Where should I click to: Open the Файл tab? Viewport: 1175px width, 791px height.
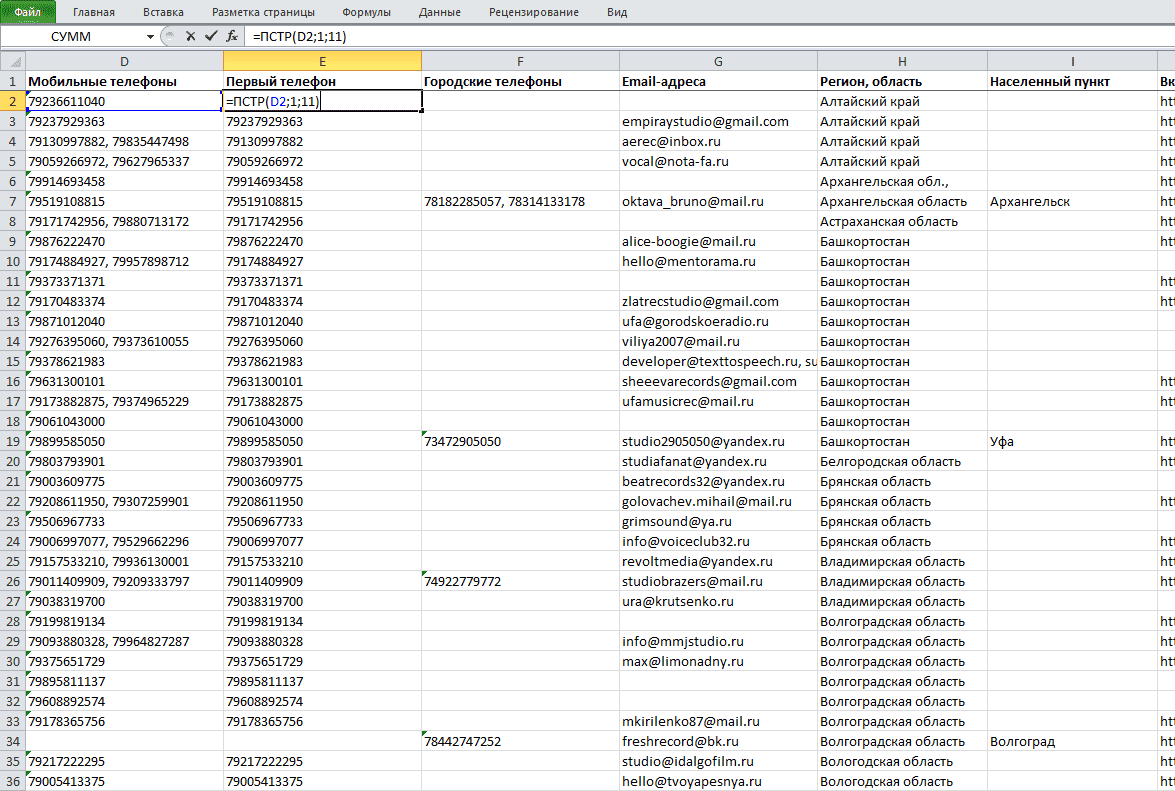tap(28, 12)
